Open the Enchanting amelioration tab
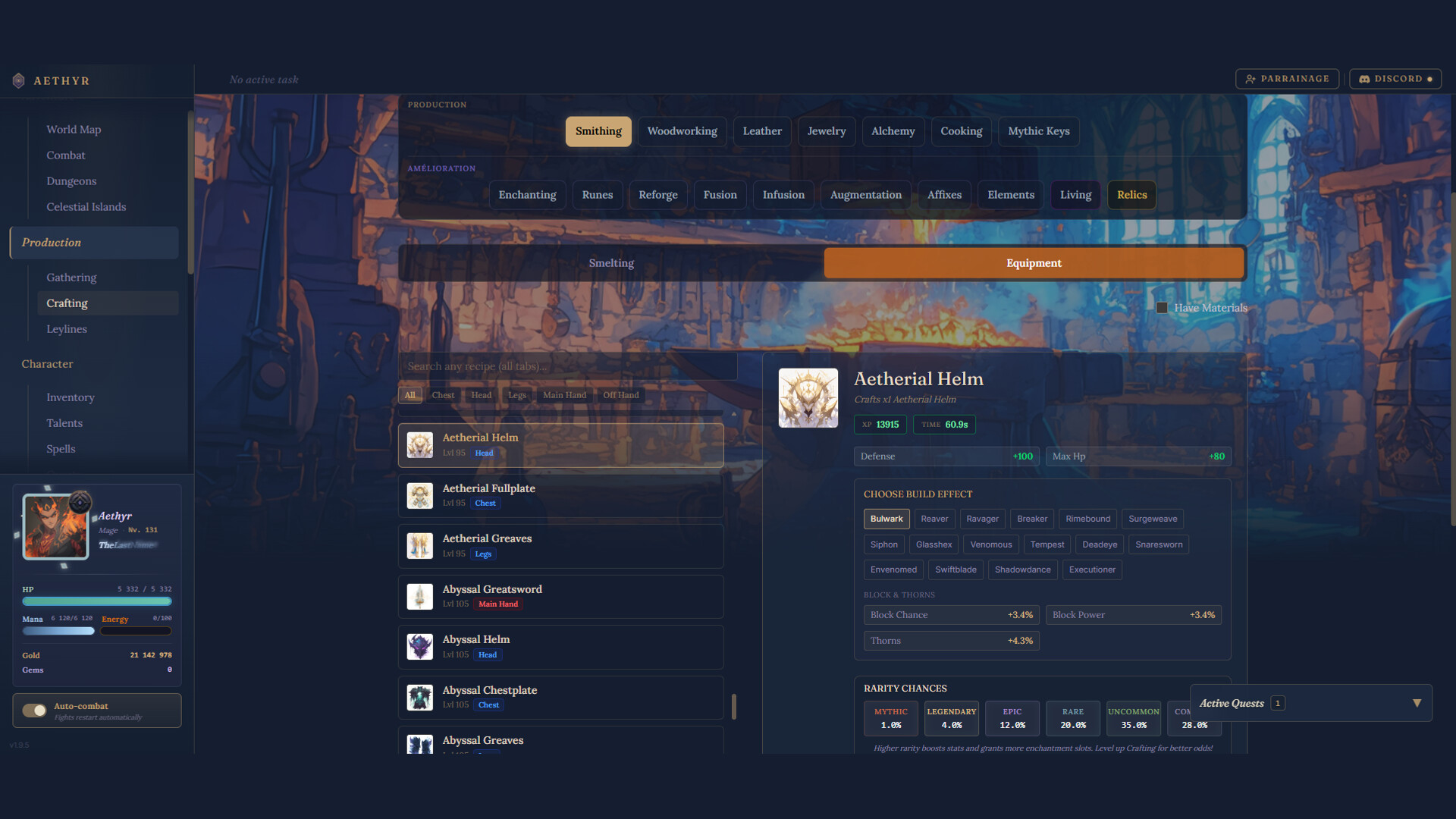 [527, 195]
